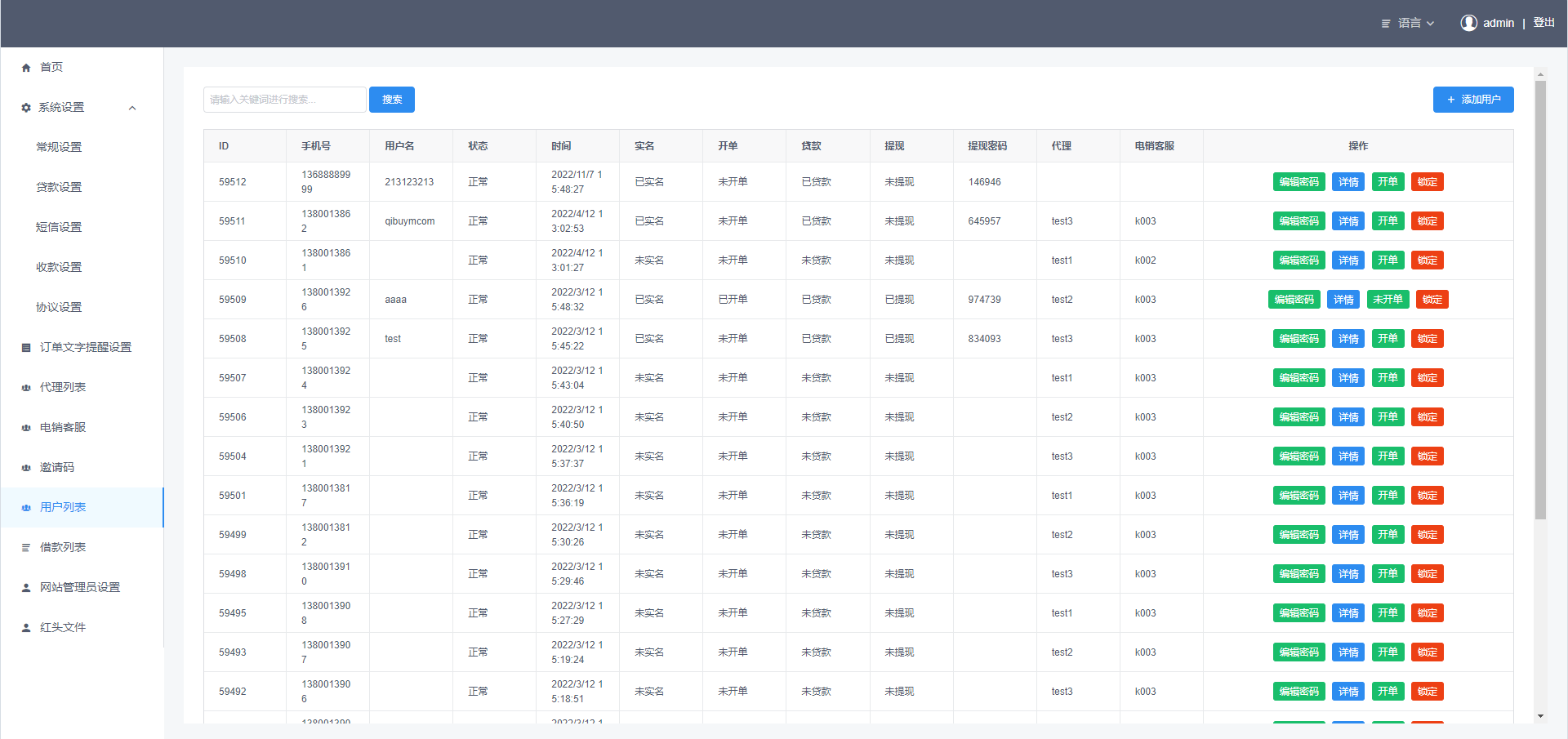Open the 语言 language dropdown
1568x739 pixels.
click(1409, 23)
